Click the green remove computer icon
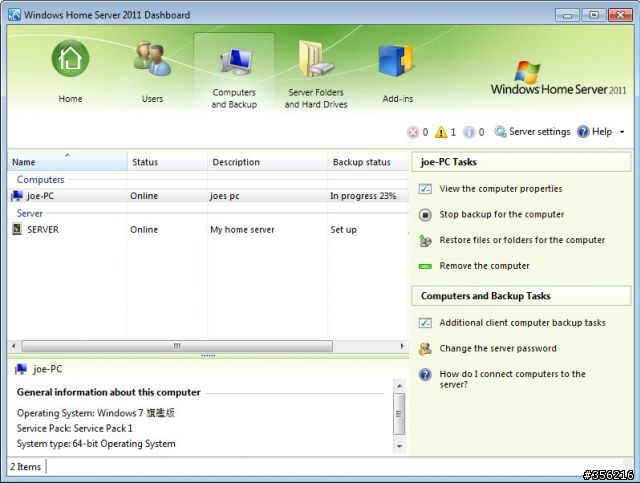The image size is (640, 483). coord(425,266)
